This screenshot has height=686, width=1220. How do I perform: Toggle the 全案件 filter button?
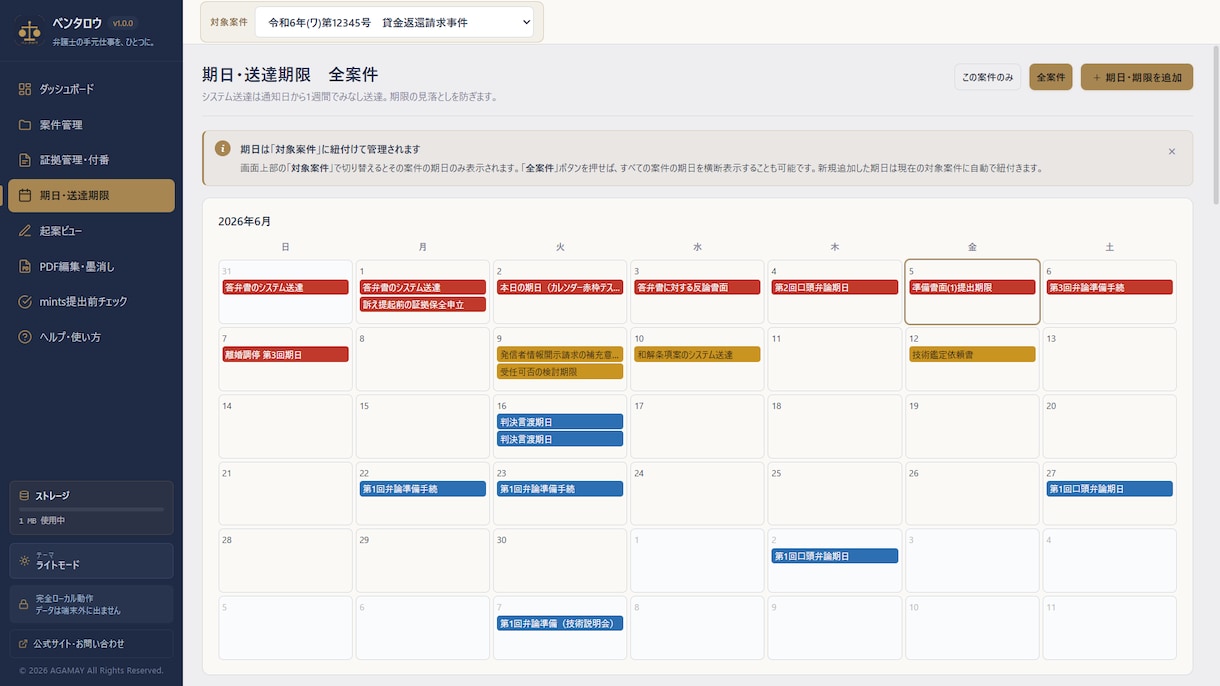[x=1051, y=77]
